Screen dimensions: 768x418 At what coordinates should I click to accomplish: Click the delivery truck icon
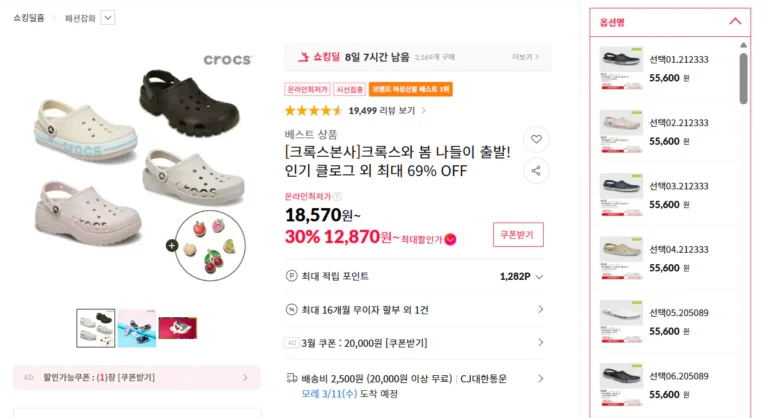click(291, 379)
